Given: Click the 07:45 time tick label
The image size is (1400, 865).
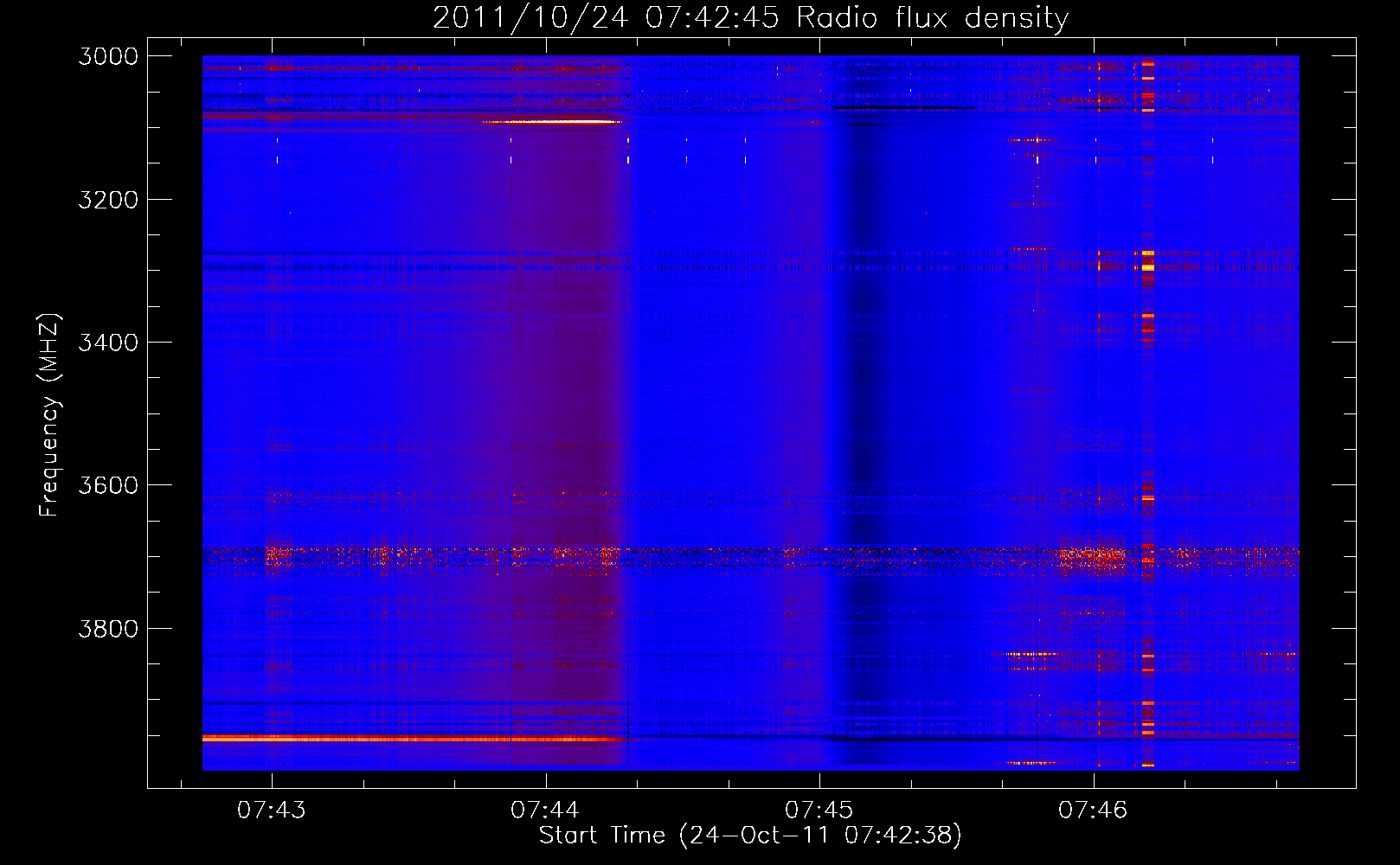Looking at the screenshot, I should coord(819,810).
